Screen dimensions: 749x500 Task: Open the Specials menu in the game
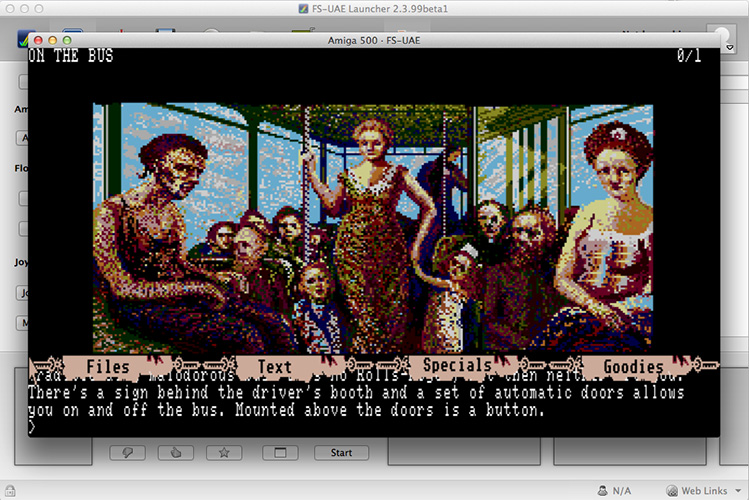(456, 366)
